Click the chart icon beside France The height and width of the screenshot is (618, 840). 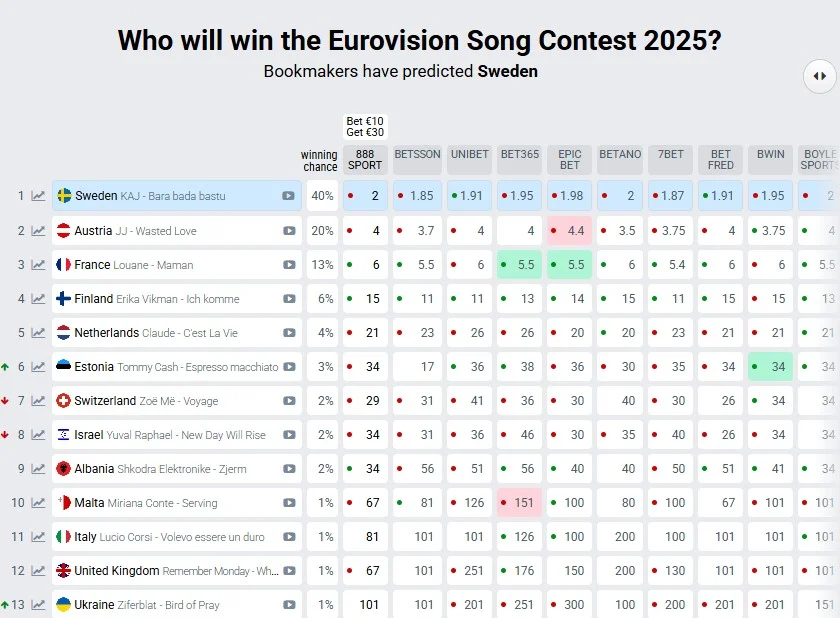pyautogui.click(x=38, y=265)
